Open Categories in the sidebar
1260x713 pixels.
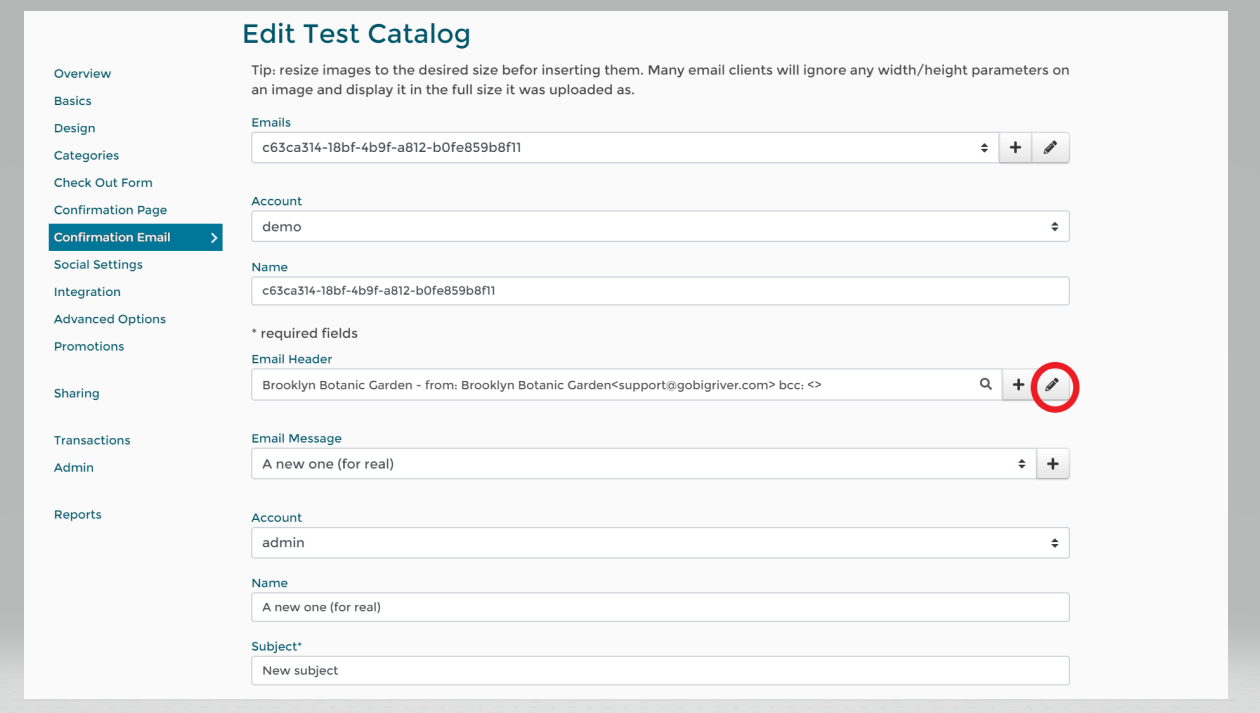[x=87, y=155]
